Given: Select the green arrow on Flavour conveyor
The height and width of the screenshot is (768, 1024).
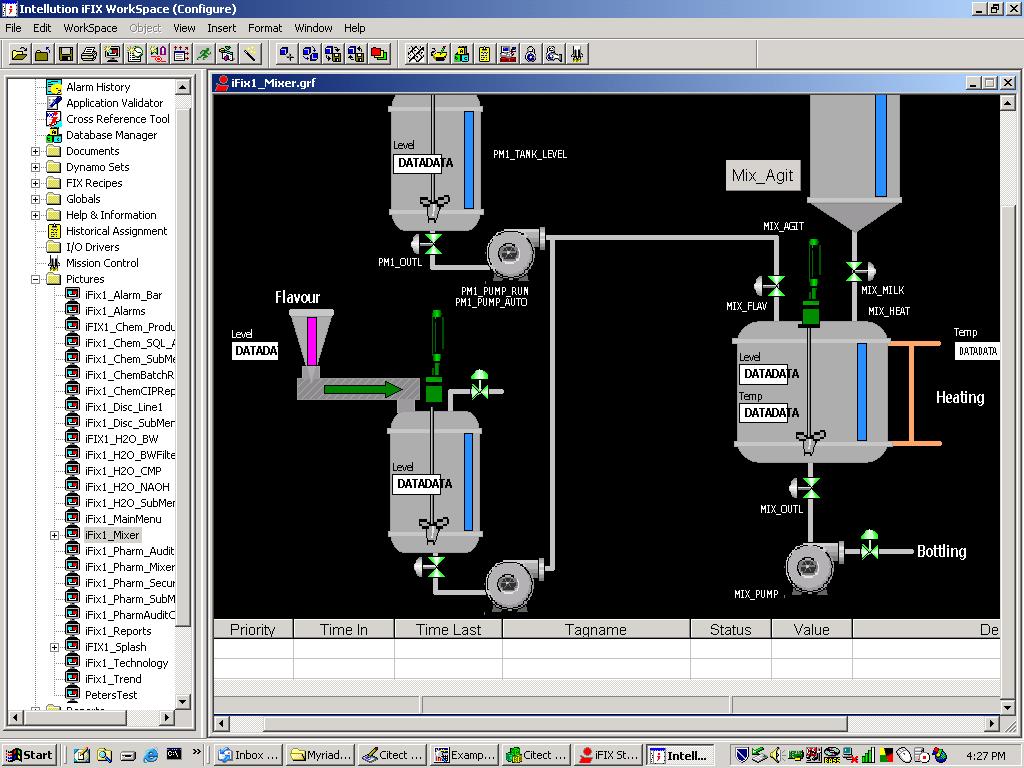Looking at the screenshot, I should (363, 390).
